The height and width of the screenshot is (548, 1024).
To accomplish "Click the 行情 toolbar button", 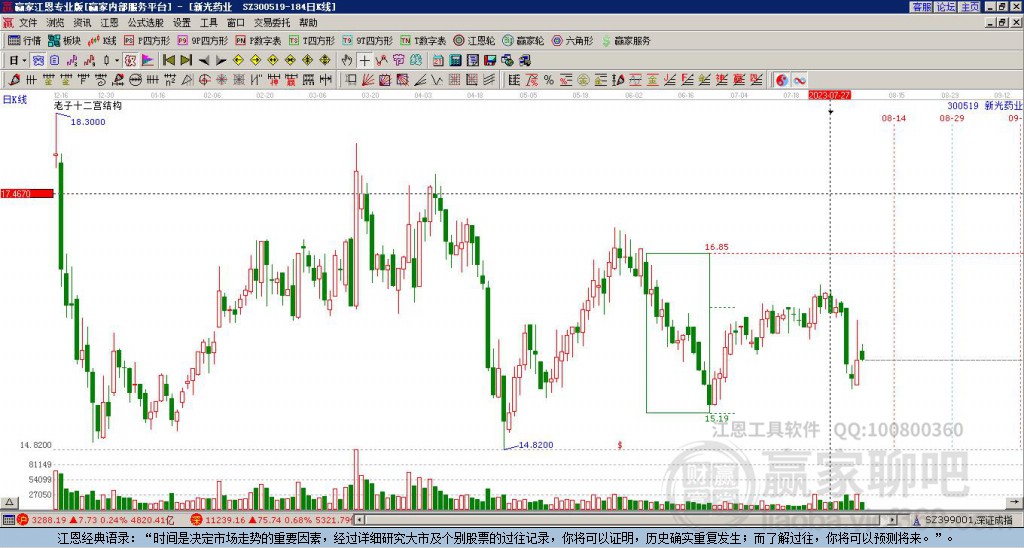I will pos(24,40).
